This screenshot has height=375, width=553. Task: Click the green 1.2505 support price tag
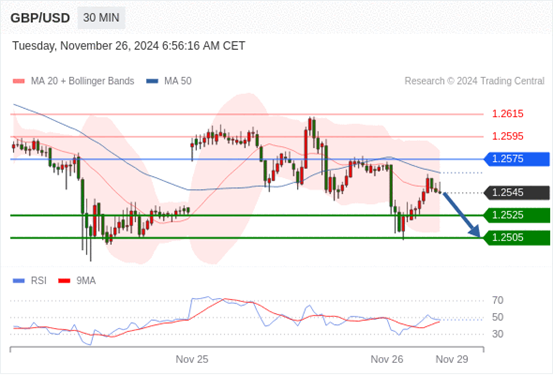click(x=517, y=238)
